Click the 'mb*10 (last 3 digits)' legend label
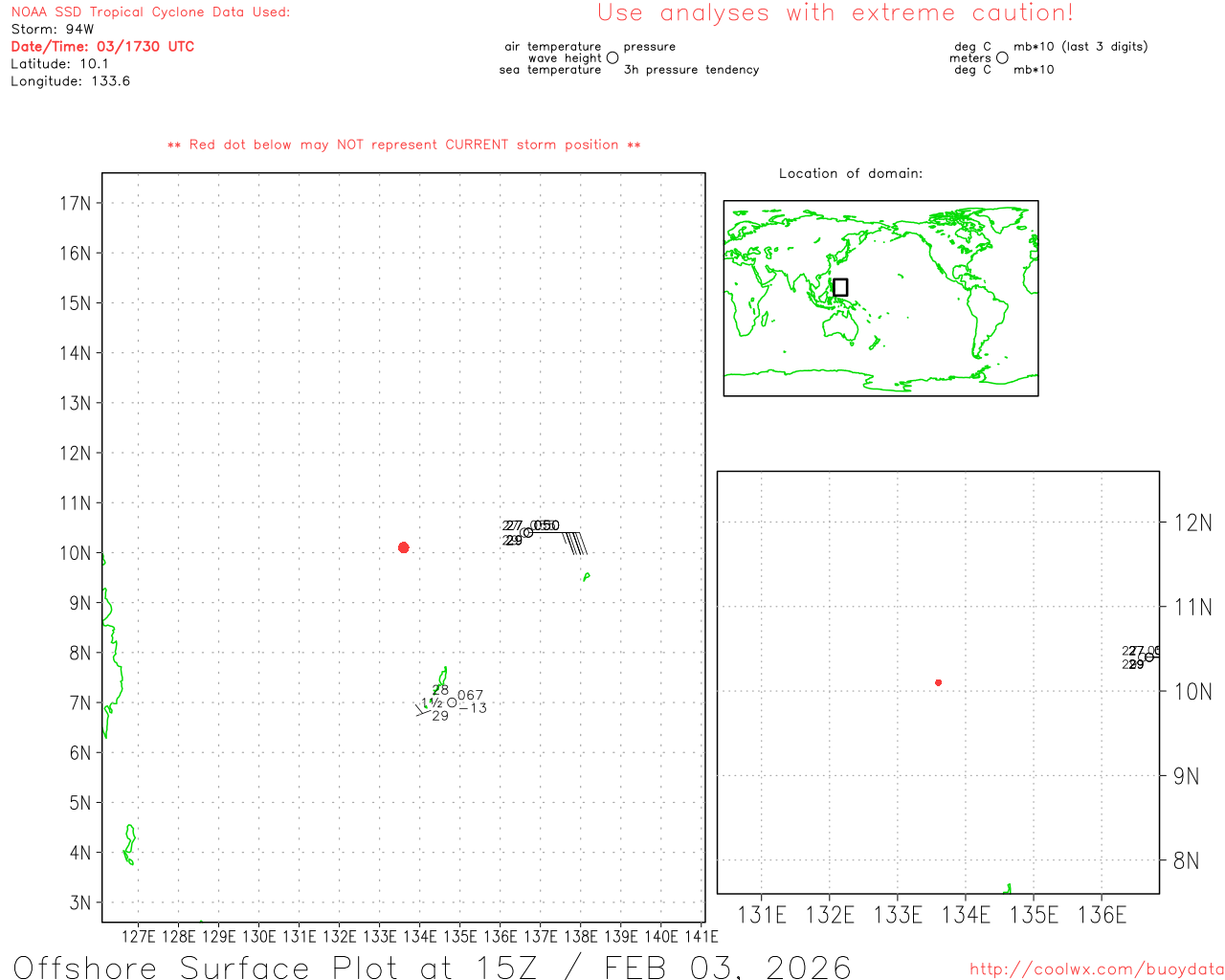Viewport: 1225px width, 980px height. click(x=1080, y=46)
